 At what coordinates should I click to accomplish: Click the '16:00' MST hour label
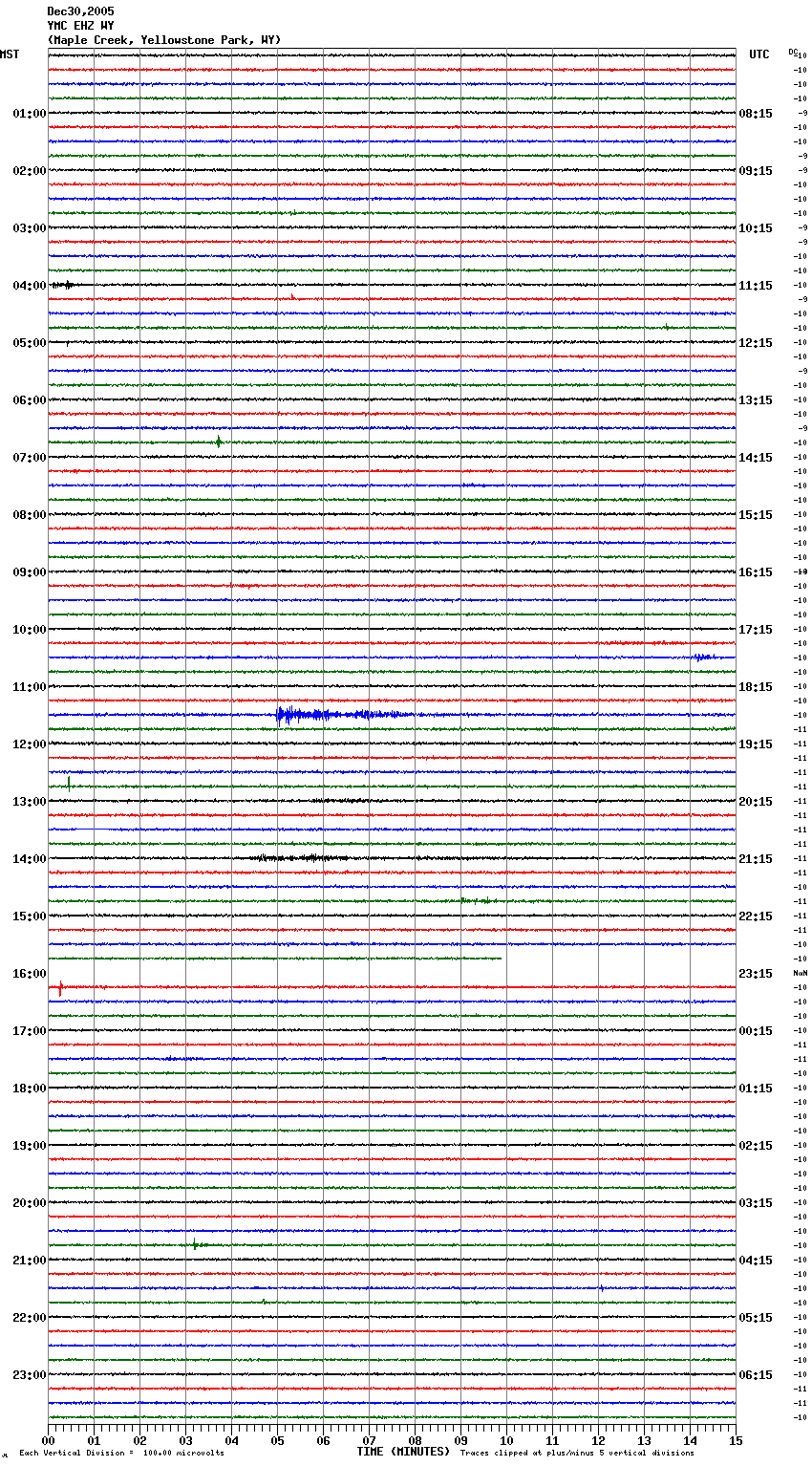pos(30,974)
